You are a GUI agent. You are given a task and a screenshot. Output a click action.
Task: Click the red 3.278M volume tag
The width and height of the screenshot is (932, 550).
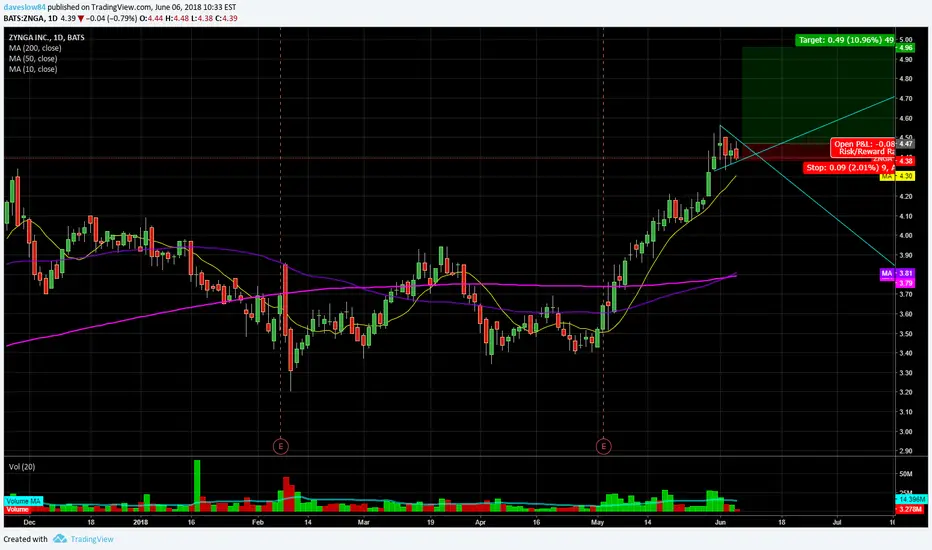coord(911,509)
